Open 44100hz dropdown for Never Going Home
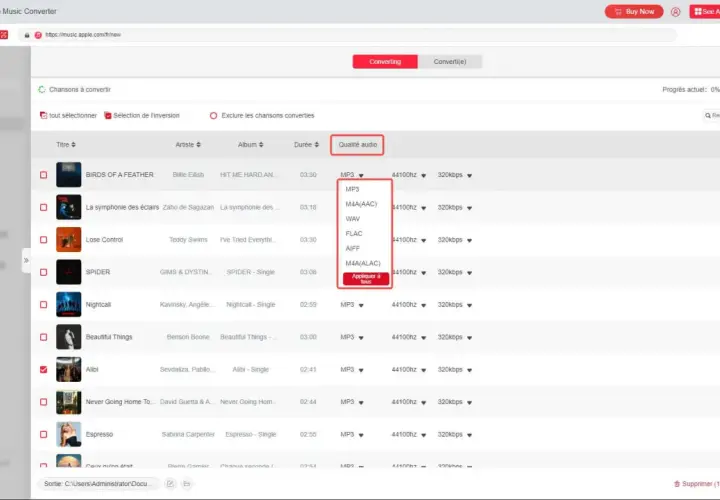 point(409,402)
